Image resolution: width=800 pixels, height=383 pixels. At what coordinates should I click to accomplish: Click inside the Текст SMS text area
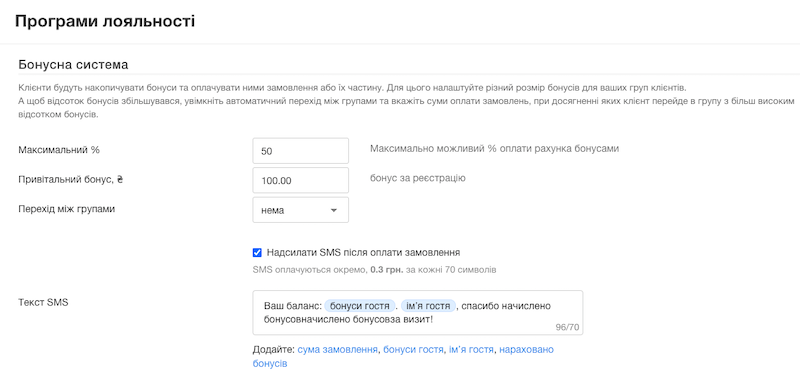(x=417, y=313)
